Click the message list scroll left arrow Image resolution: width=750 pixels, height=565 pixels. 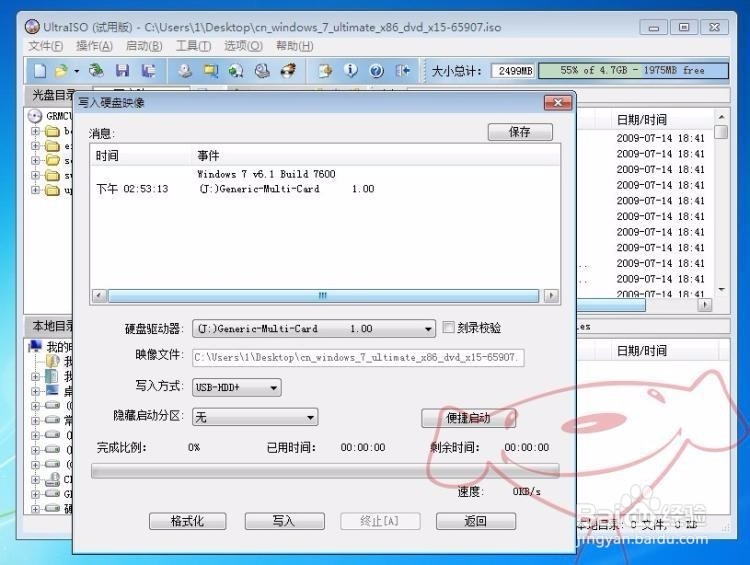click(99, 296)
